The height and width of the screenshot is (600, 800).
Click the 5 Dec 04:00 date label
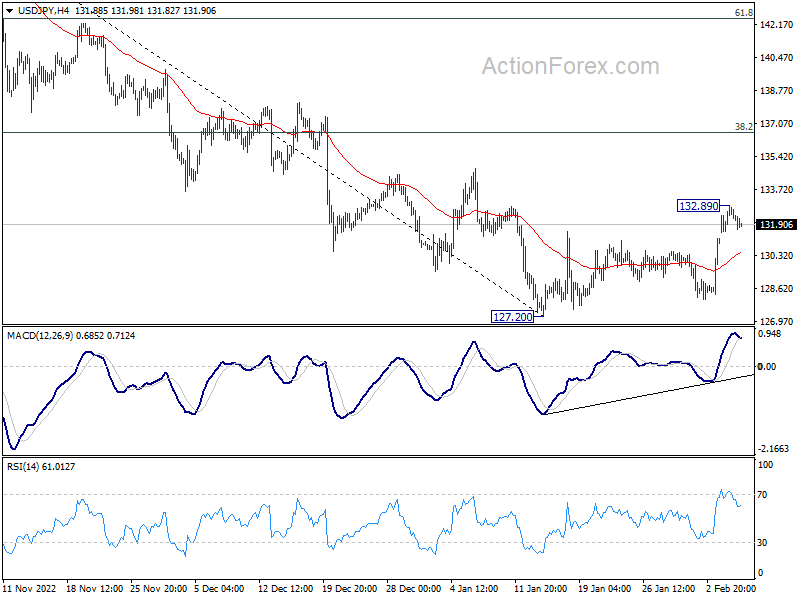click(x=219, y=589)
